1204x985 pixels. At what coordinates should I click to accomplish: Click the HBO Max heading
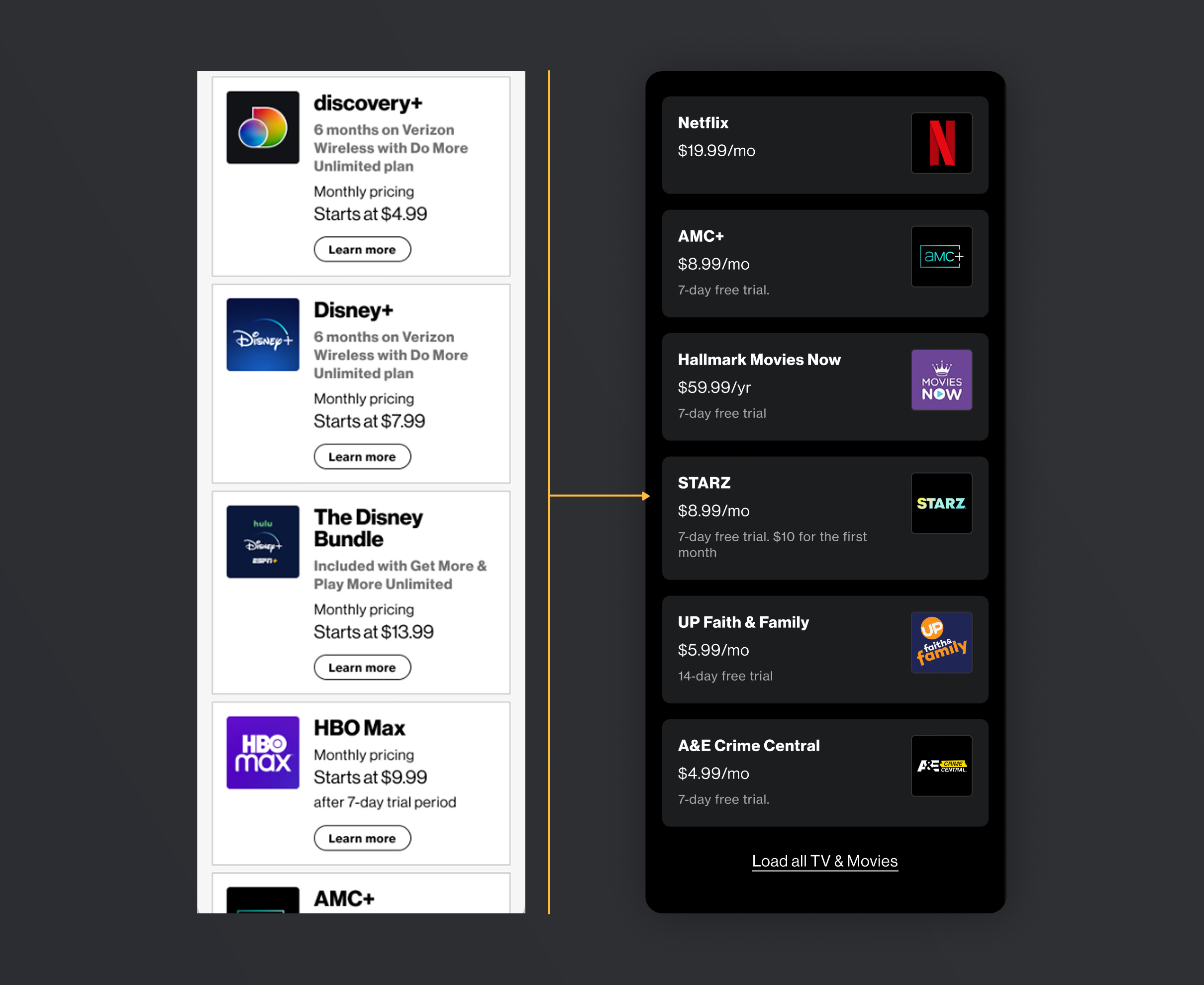pyautogui.click(x=360, y=728)
